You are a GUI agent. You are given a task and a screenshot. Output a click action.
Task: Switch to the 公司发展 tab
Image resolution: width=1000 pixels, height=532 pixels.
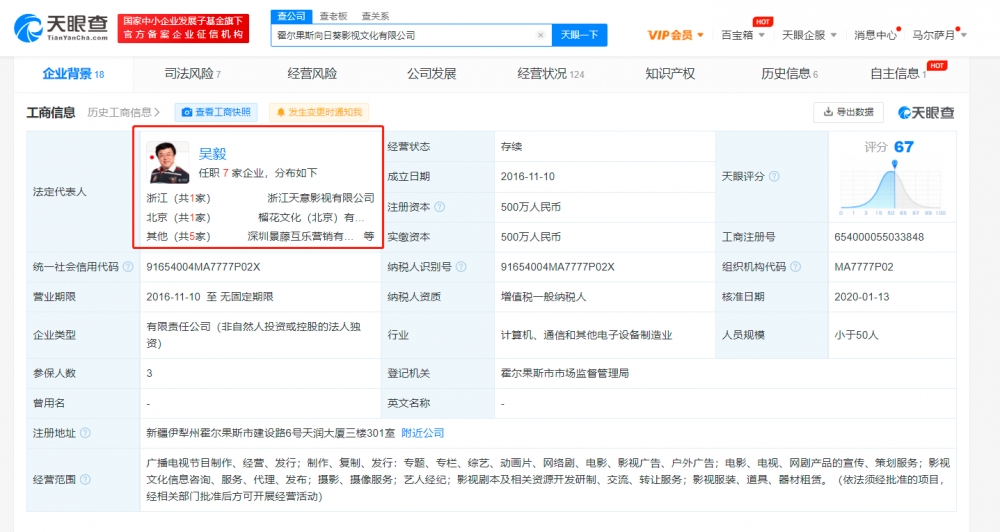tap(432, 74)
